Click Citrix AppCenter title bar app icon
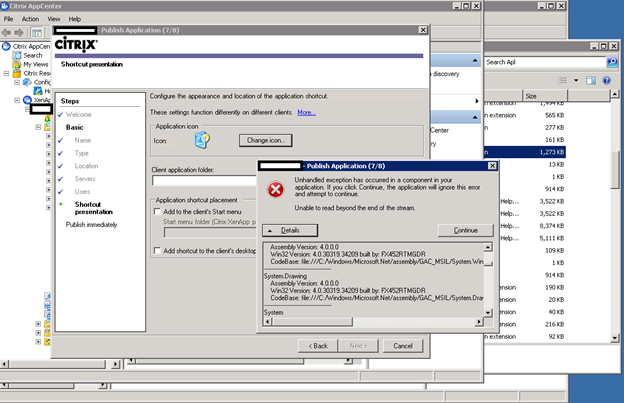Screen dimensions: 624x403 coord(4,6)
